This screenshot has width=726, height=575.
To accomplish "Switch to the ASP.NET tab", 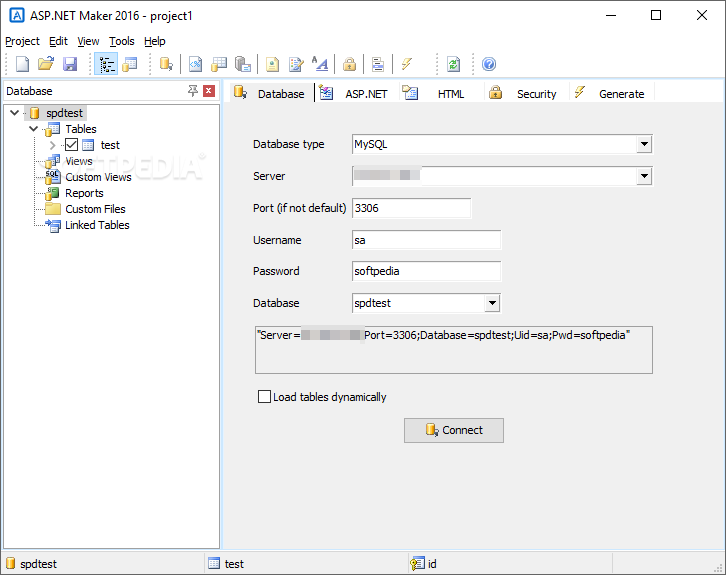I will coord(355,94).
